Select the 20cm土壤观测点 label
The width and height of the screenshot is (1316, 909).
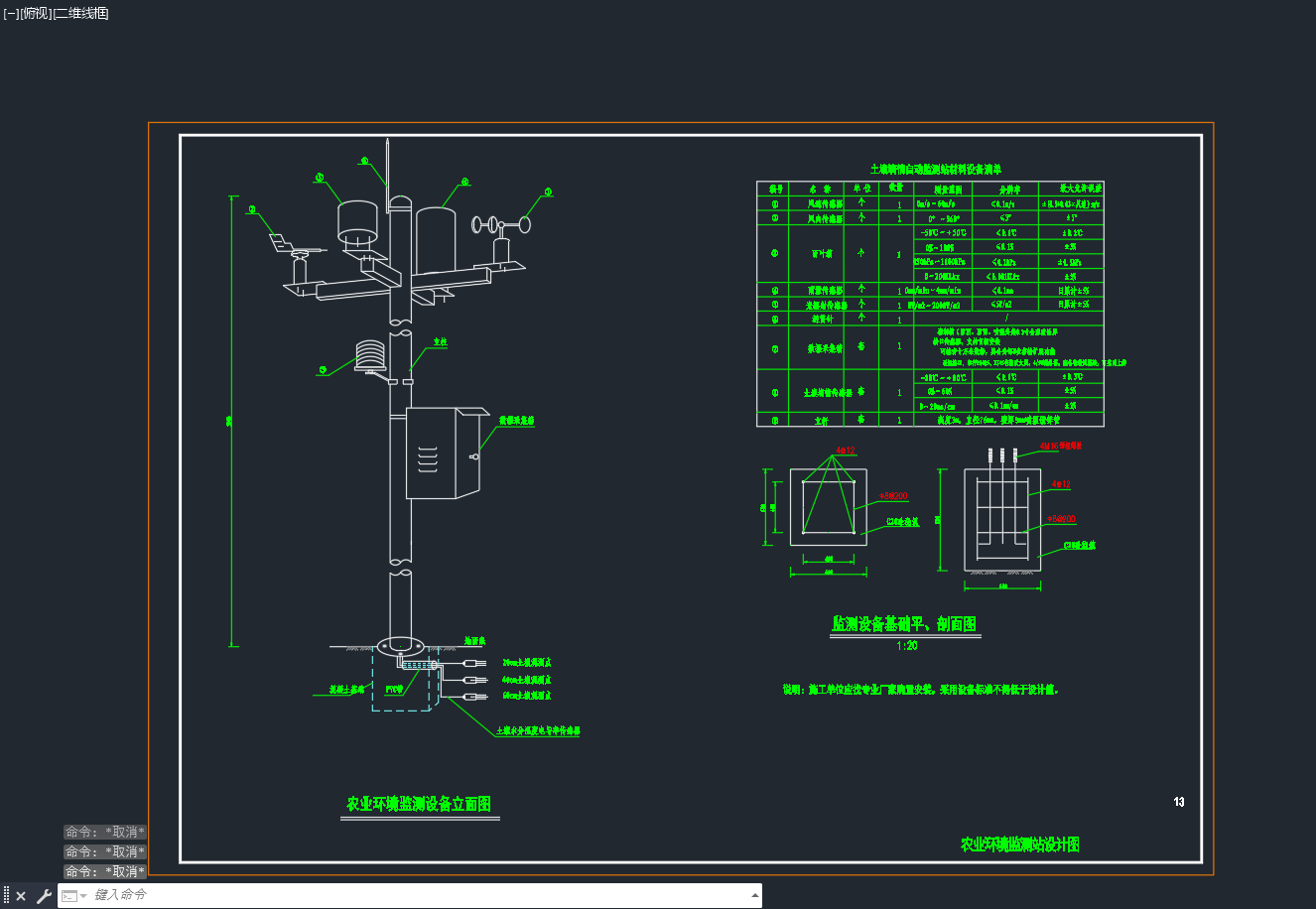[527, 662]
